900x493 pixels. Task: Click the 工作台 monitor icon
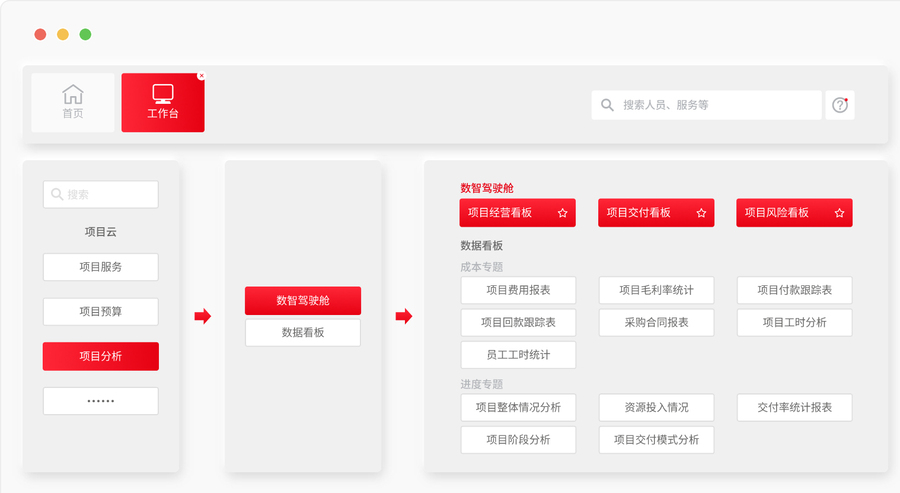coord(163,94)
